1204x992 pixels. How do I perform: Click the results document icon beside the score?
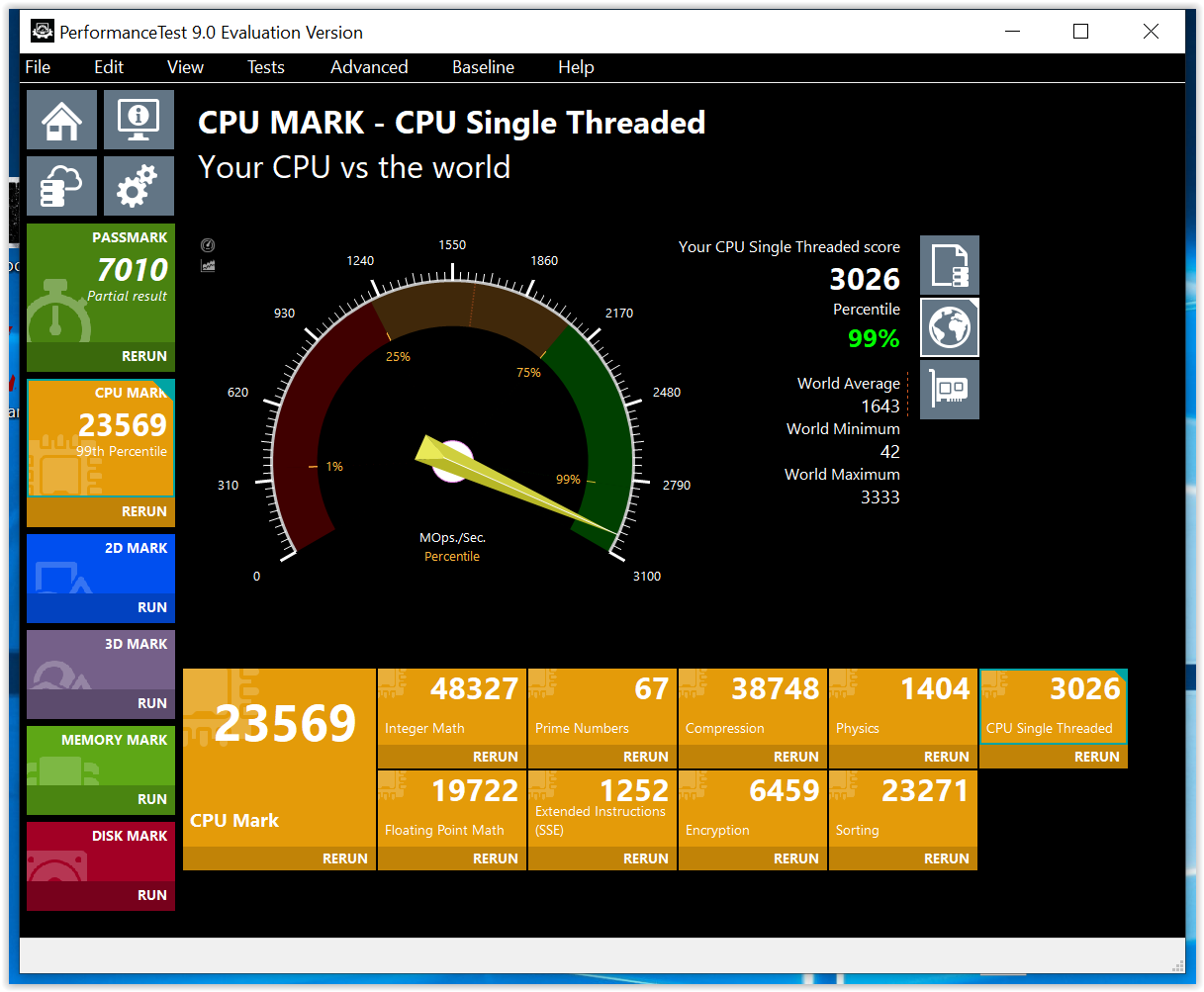(950, 265)
